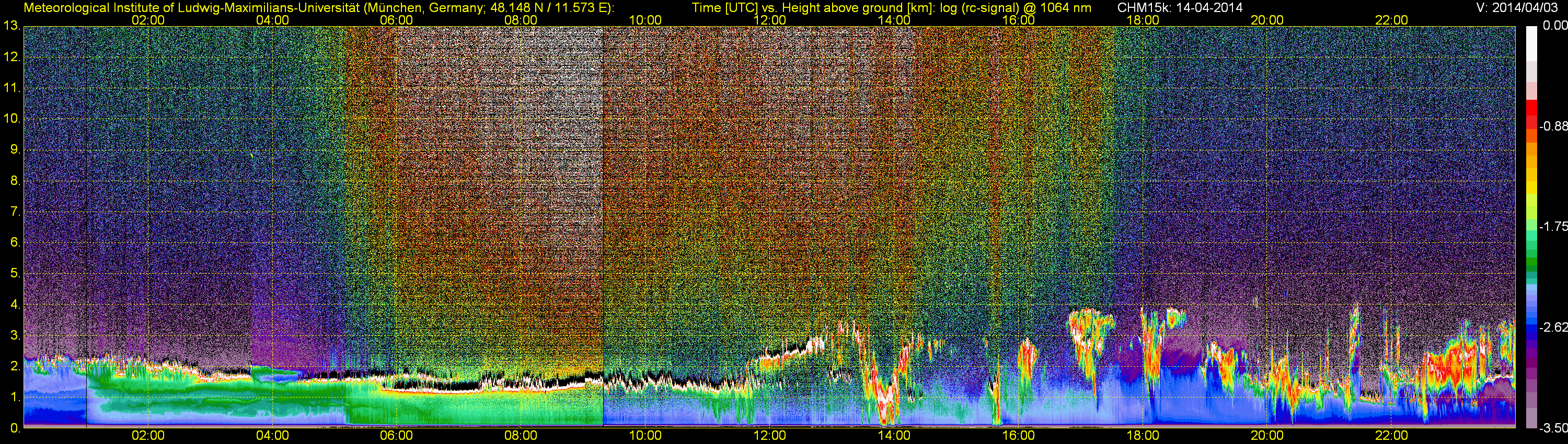This screenshot has height=444, width=1568.
Task: Click the vertical color scale bar
Action: click(x=1531, y=226)
